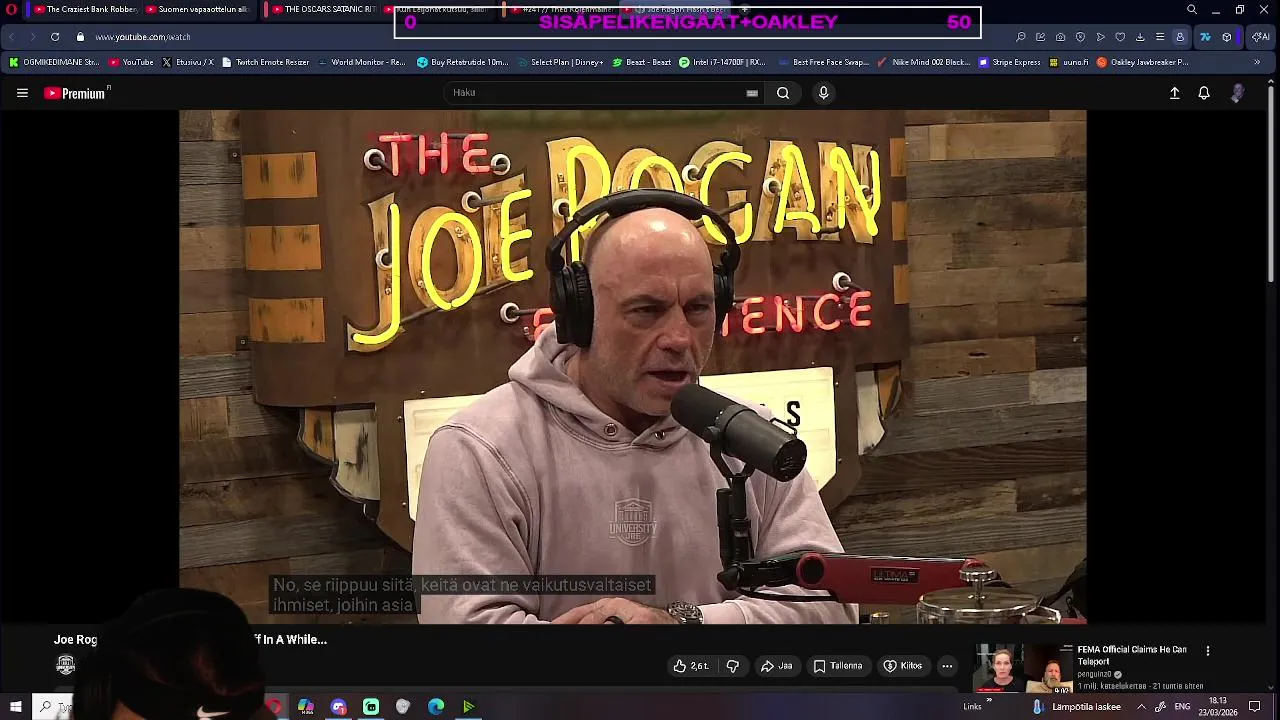
Task: Open the Etusivu / X bookmark
Action: (x=187, y=62)
